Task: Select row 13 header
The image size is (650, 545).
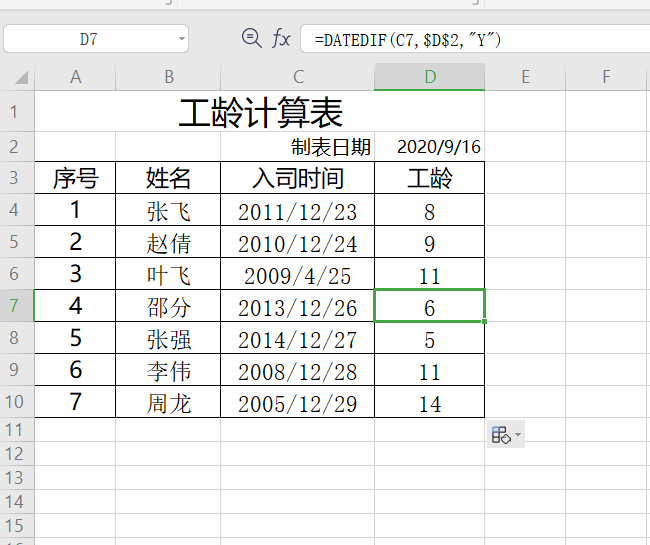Action: tap(17, 478)
